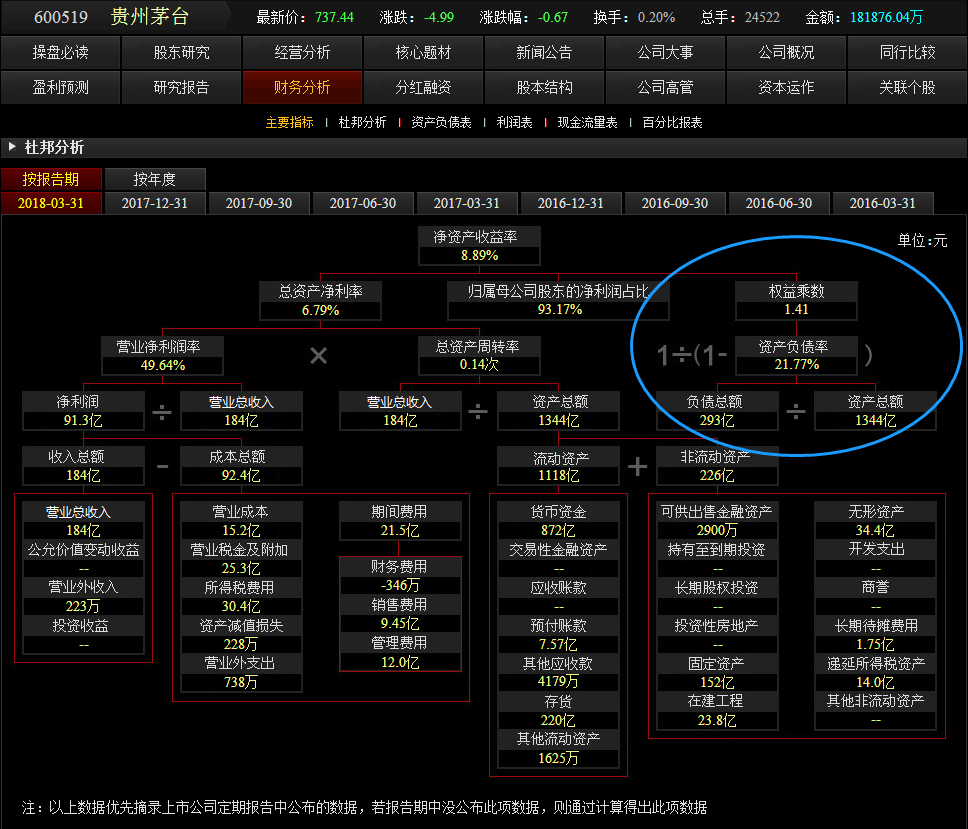Open the 股本结构 tab
The width and height of the screenshot is (968, 829).
click(x=544, y=88)
